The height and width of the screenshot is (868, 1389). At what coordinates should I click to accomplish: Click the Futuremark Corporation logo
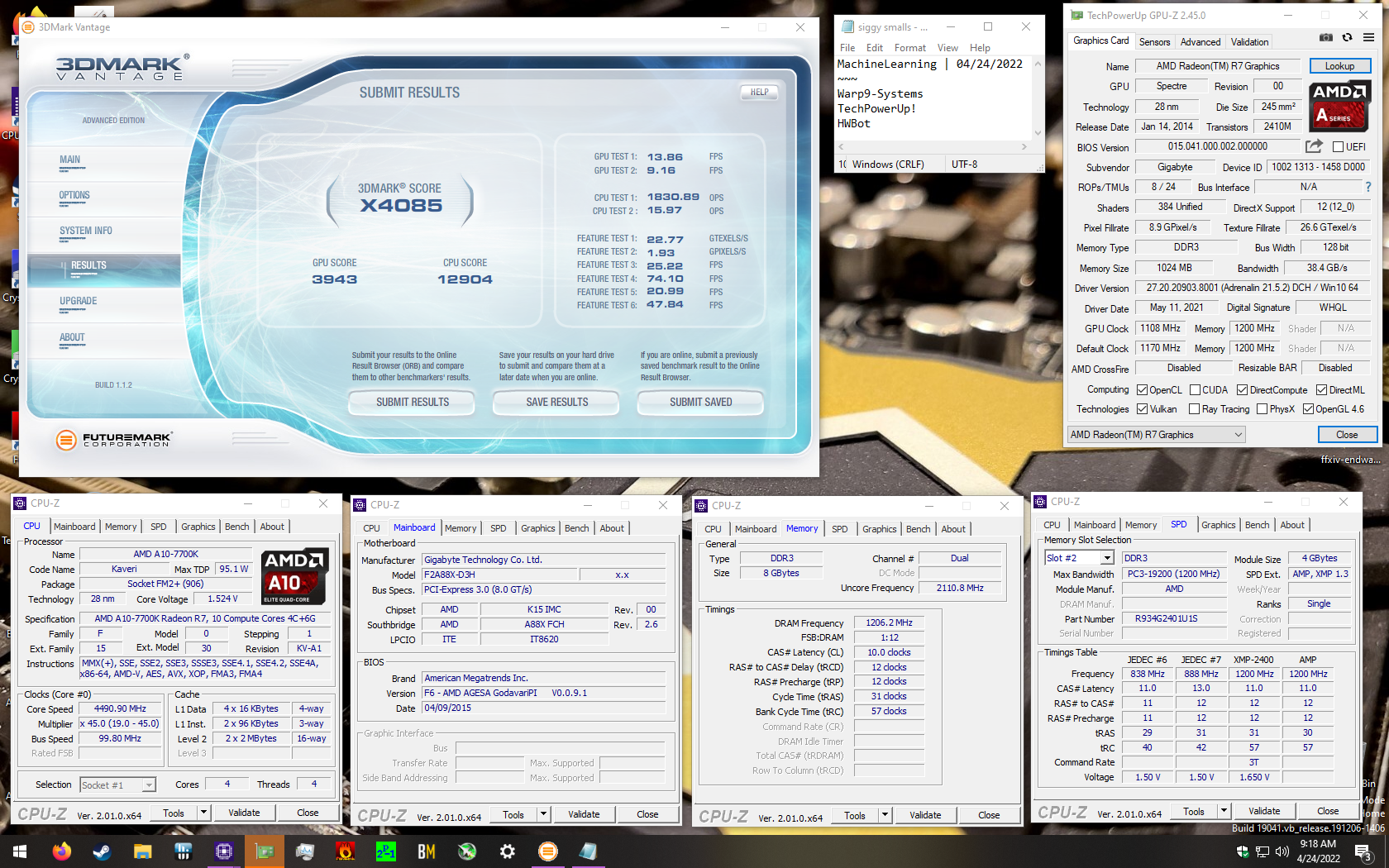pos(114,440)
